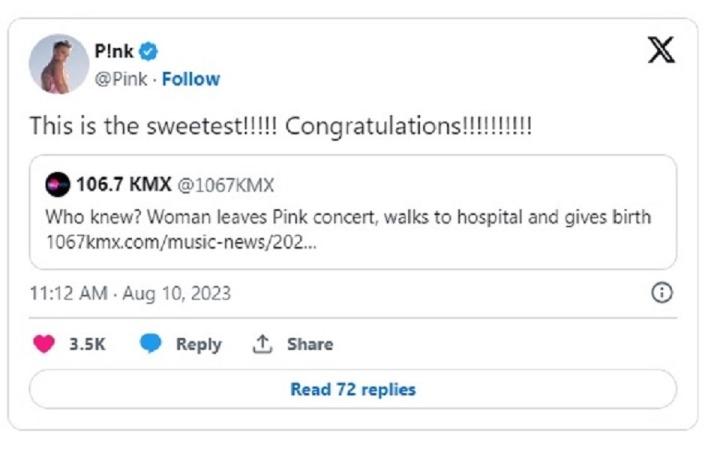Click the 106.7 KMX round avatar icon
This screenshot has height=453, width=720.
(x=58, y=185)
